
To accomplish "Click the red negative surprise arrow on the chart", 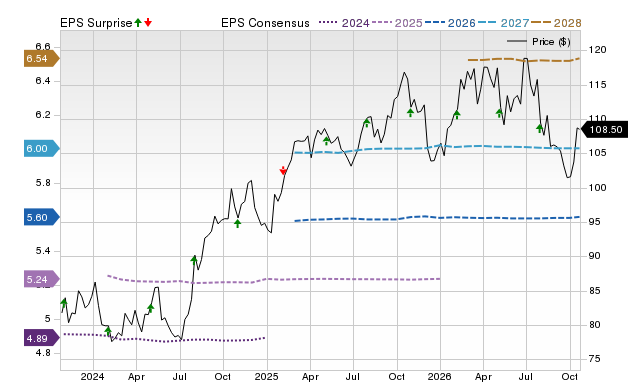I will click(x=283, y=171).
